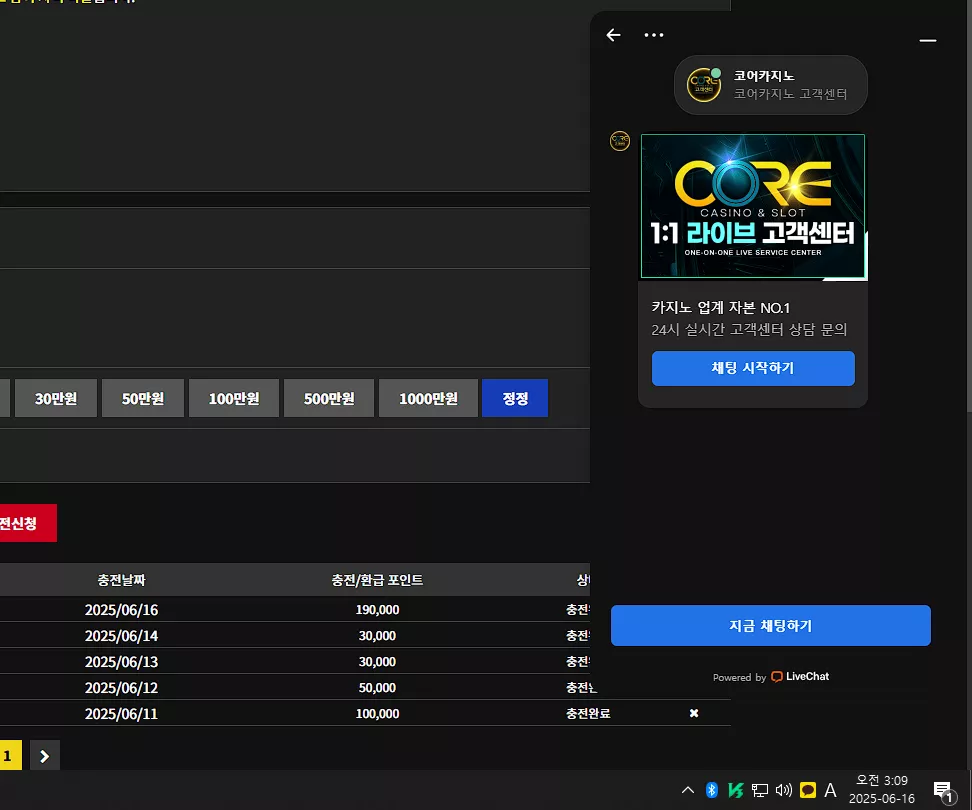Screen dimensions: 972x810
Task: Show hidden tray icons with the up chevron
Action: (687, 790)
